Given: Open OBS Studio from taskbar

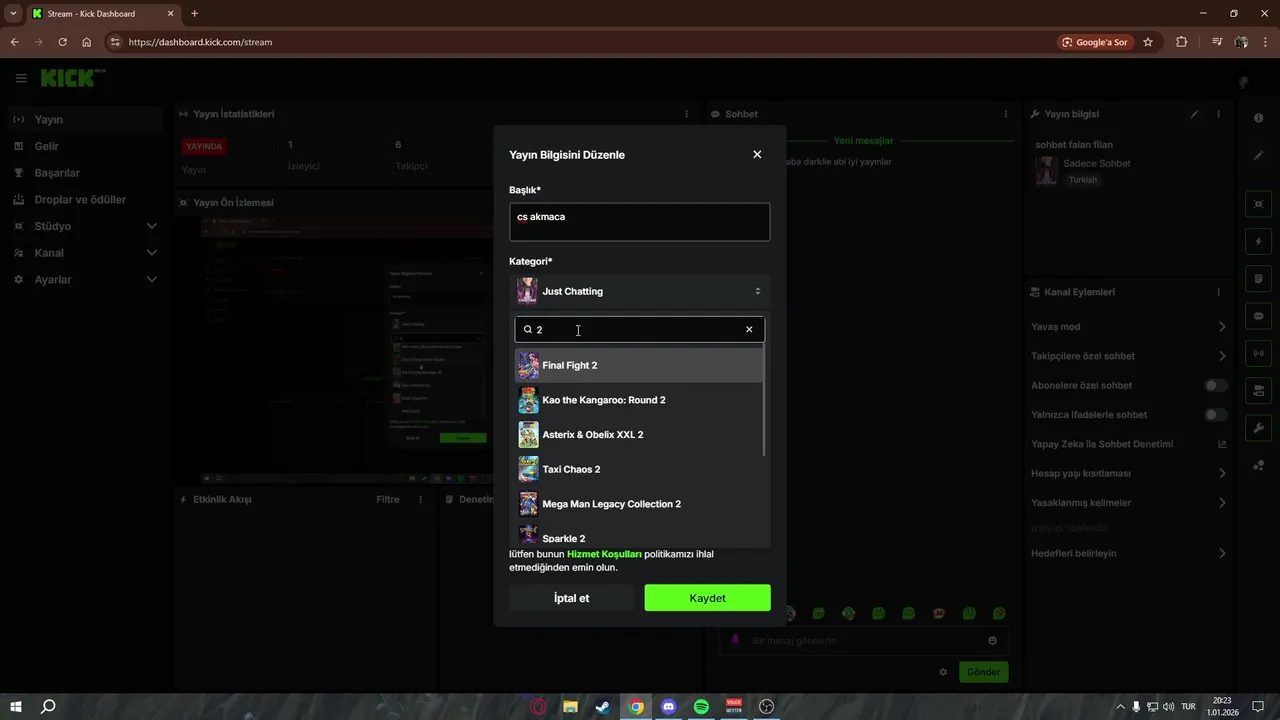Looking at the screenshot, I should (767, 706).
